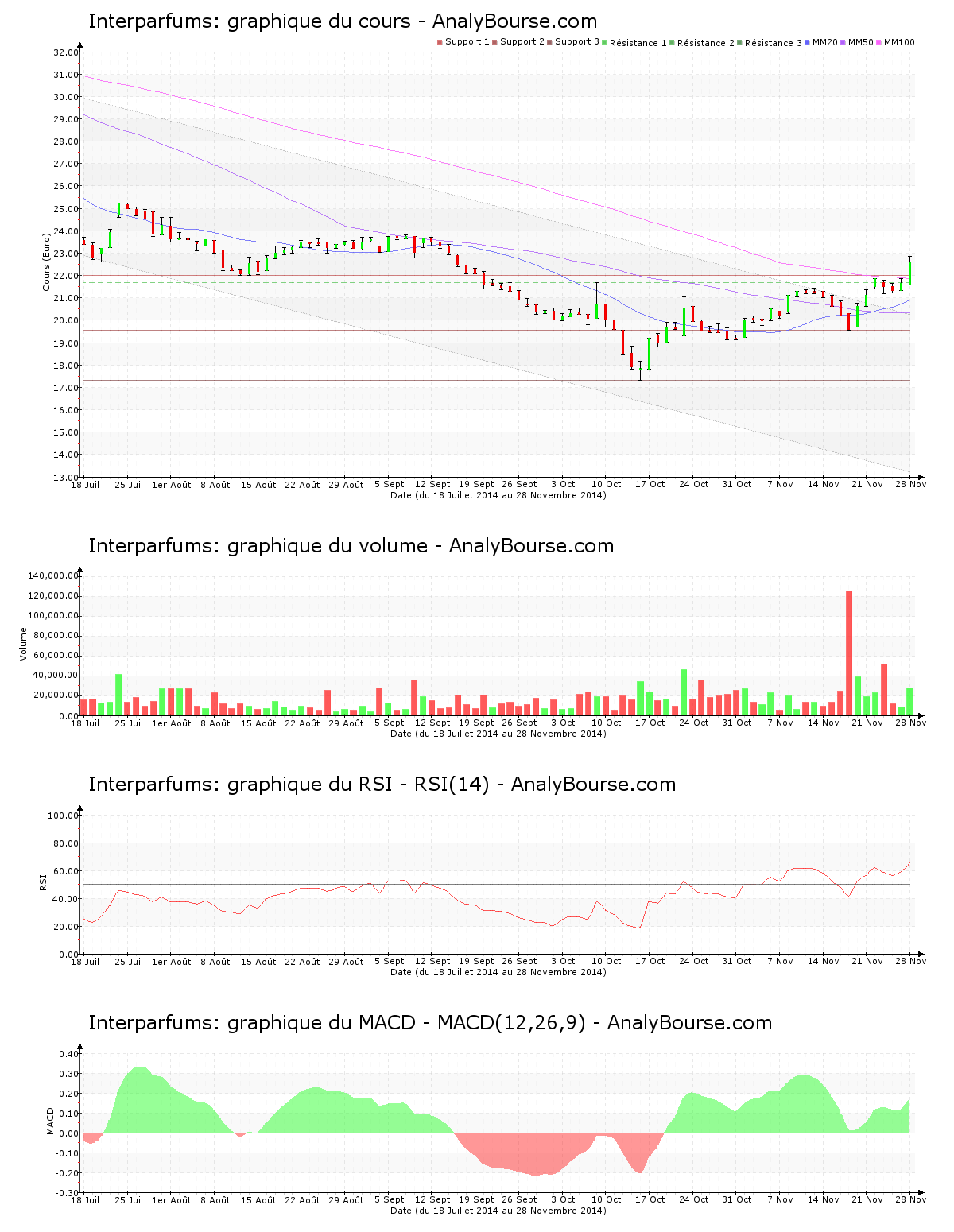Click the MM20 blue legend swatch
The height and width of the screenshot is (1232, 954).
pos(808,42)
